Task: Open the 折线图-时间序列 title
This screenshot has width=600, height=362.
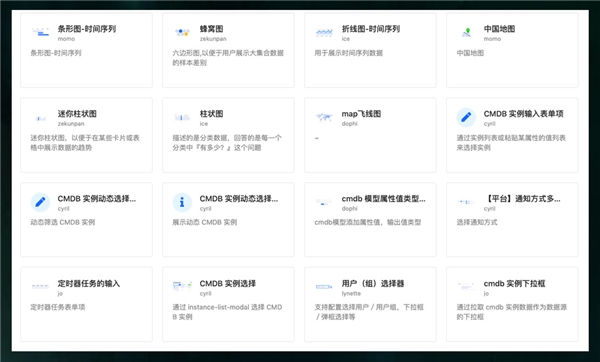Action: click(x=371, y=29)
